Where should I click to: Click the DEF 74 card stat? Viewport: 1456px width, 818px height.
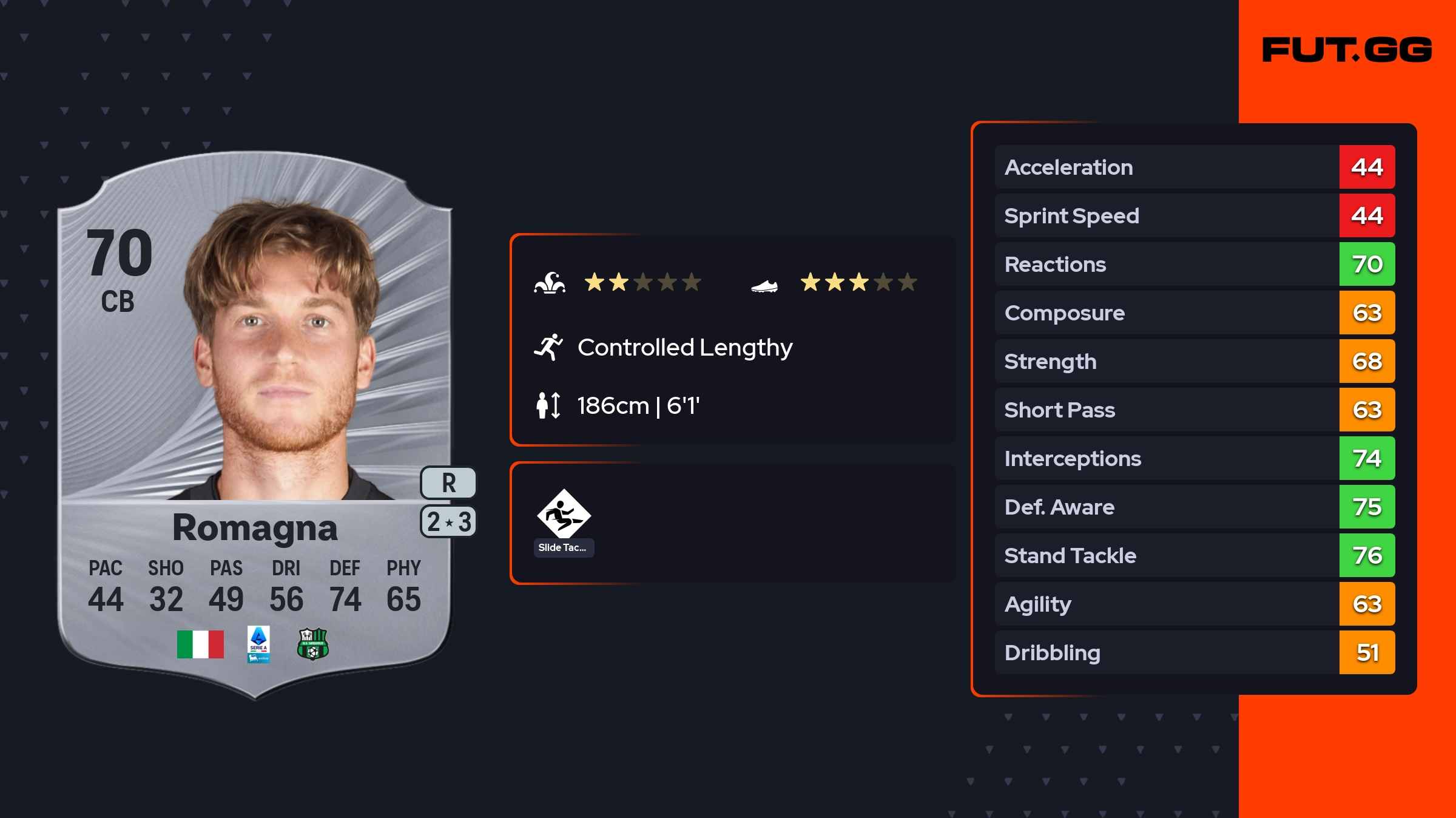[345, 586]
